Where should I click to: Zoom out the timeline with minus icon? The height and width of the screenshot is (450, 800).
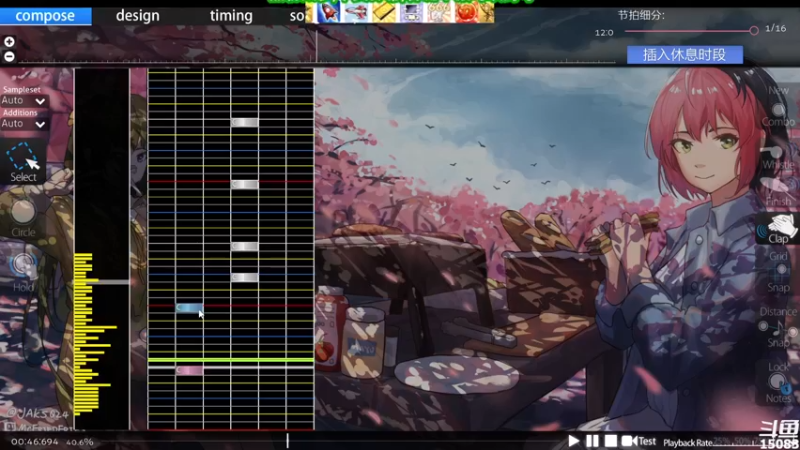click(9, 57)
